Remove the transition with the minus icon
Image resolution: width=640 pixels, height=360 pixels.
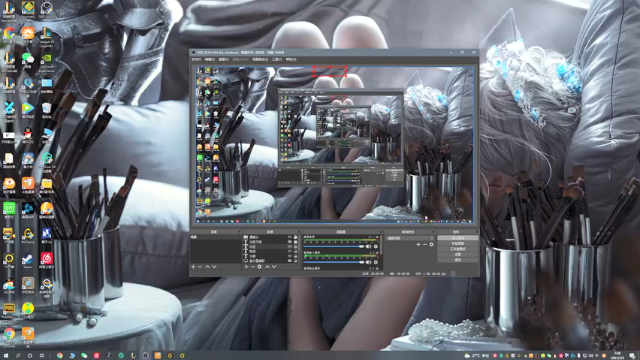click(x=424, y=244)
